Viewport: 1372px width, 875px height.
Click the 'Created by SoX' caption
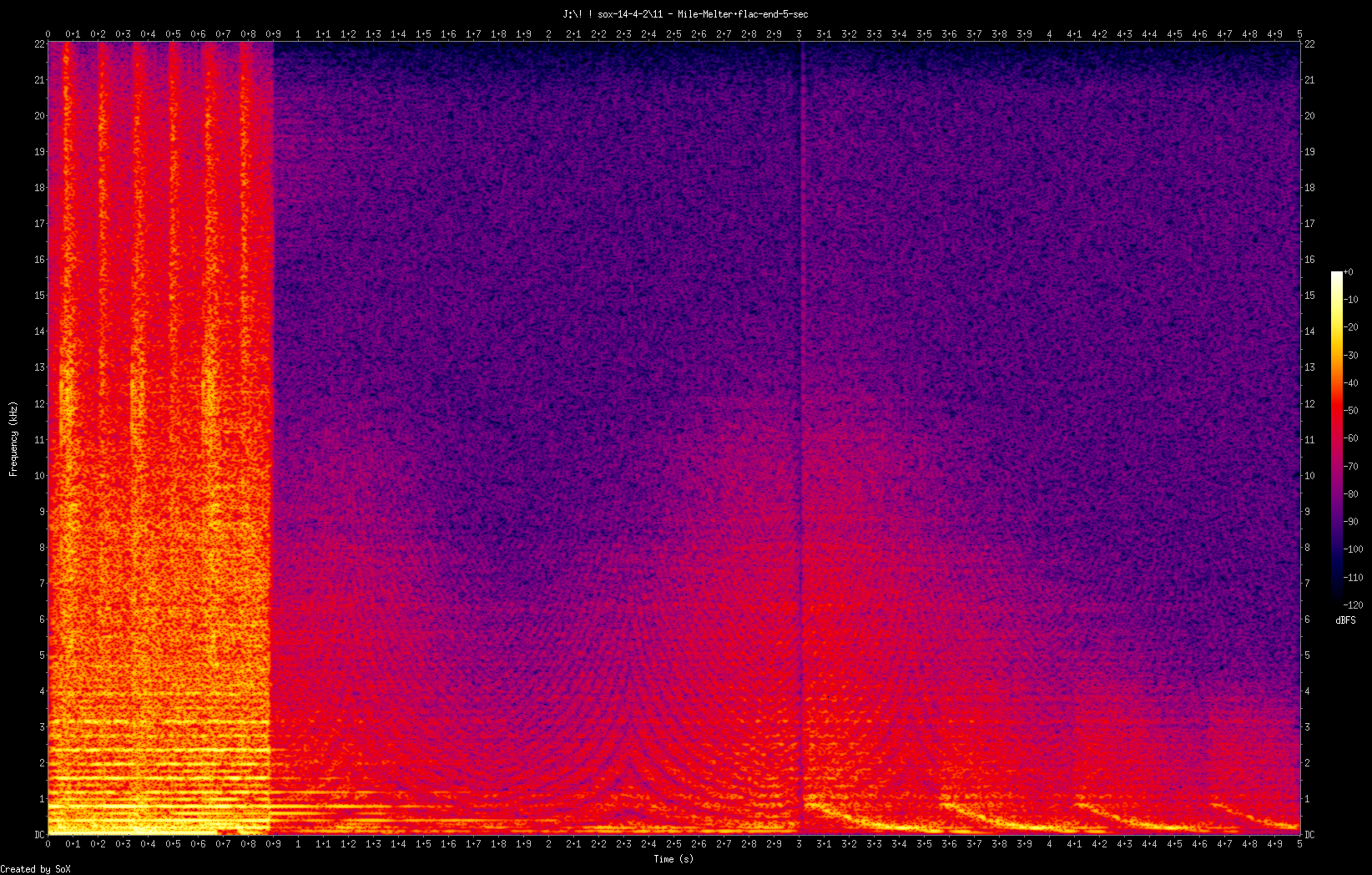pos(36,869)
